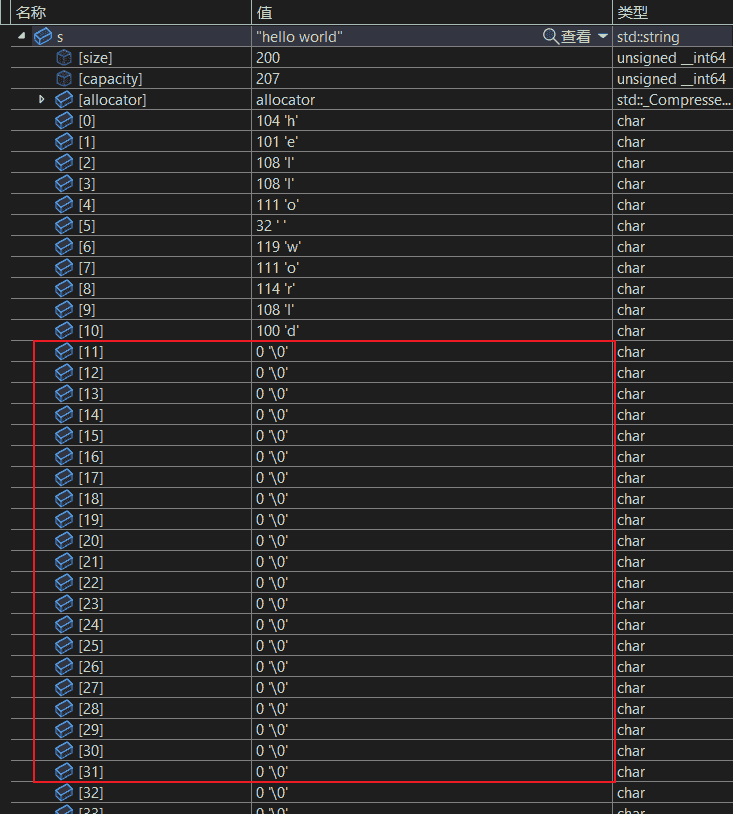Click the icon for element [10]

(64, 330)
